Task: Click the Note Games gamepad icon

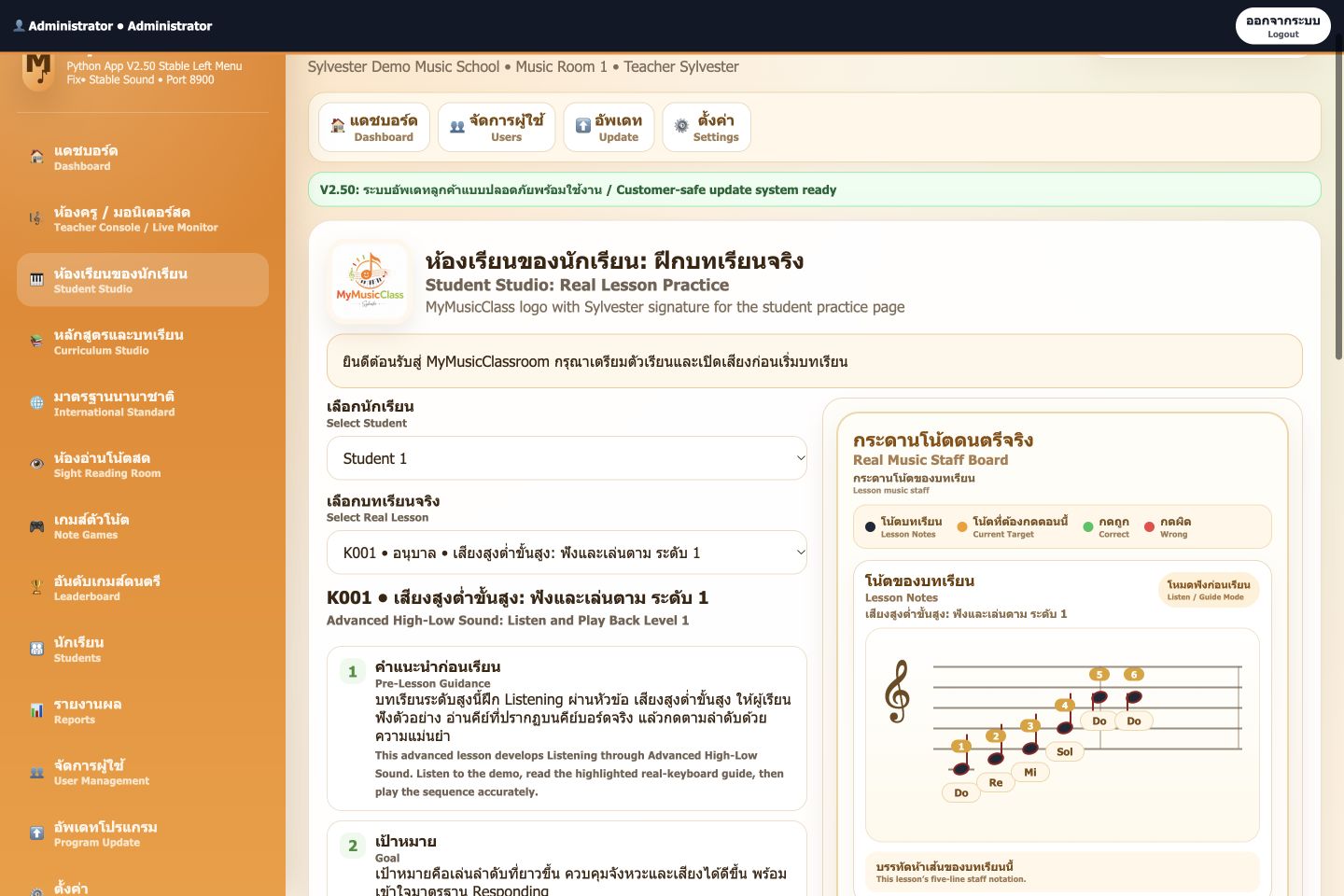Action: tap(36, 526)
